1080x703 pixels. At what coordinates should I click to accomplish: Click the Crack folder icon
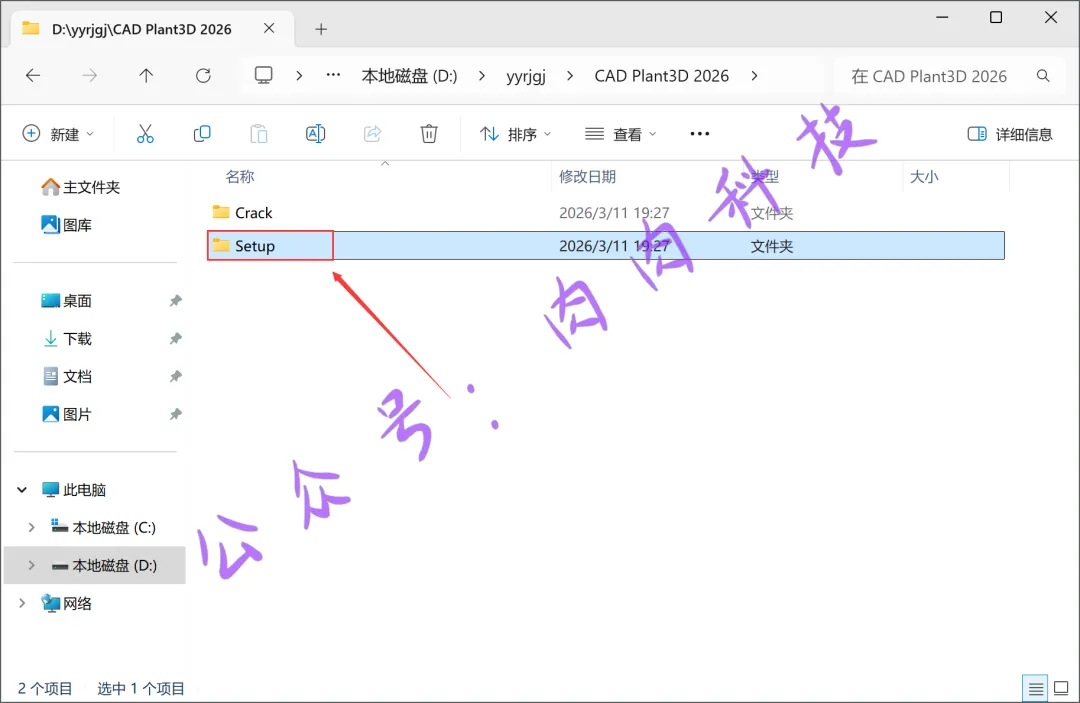tap(221, 212)
